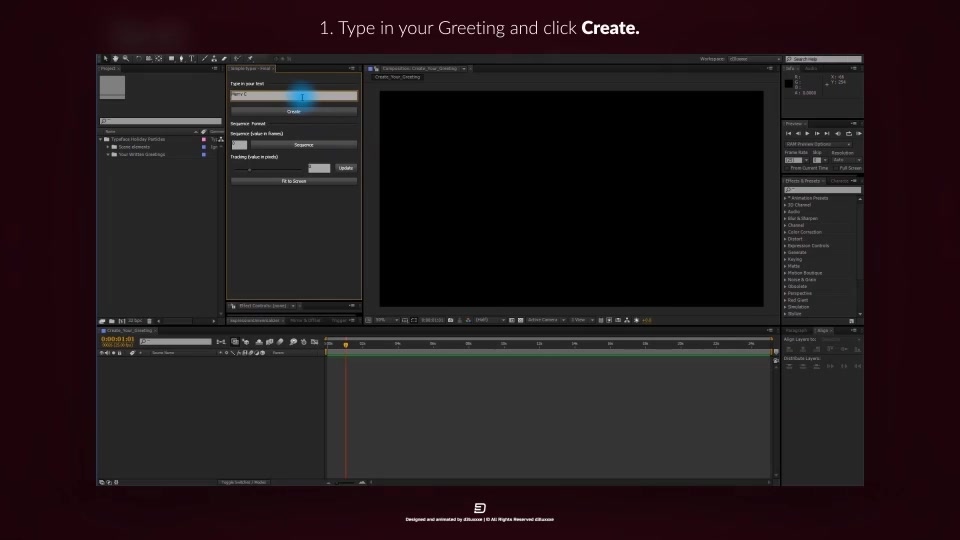960x540 pixels.
Task: Click the Sequence frames value field
Action: click(x=239, y=145)
